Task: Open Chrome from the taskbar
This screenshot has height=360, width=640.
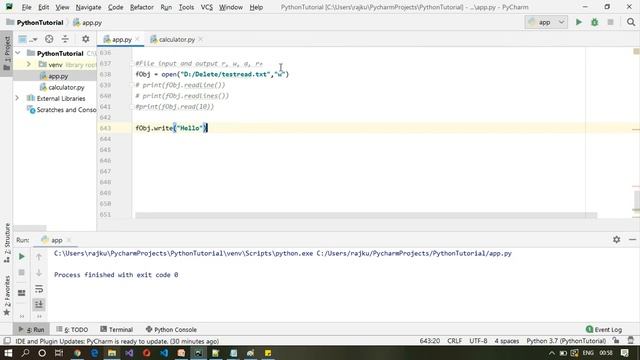Action: tap(77, 353)
